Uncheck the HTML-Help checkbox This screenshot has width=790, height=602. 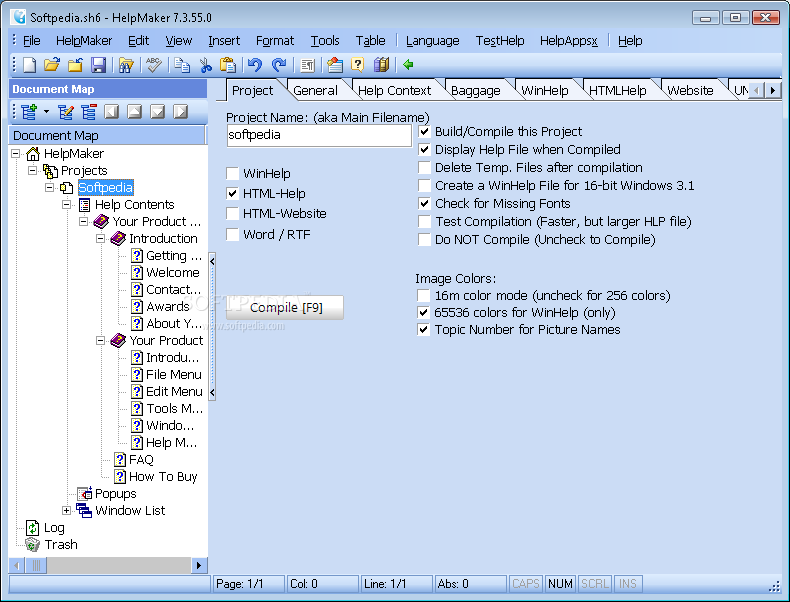tap(232, 193)
